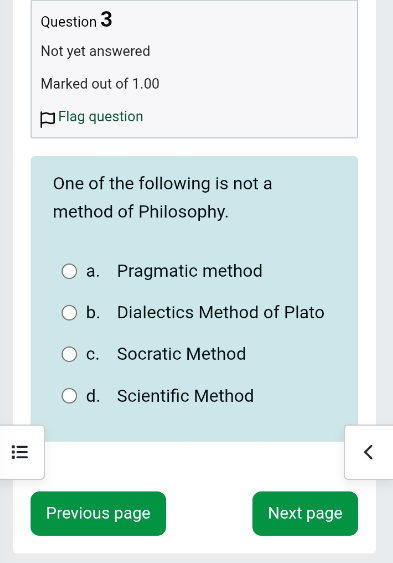Click the 'Not yet answered' status text
393x563 pixels.
pos(95,51)
